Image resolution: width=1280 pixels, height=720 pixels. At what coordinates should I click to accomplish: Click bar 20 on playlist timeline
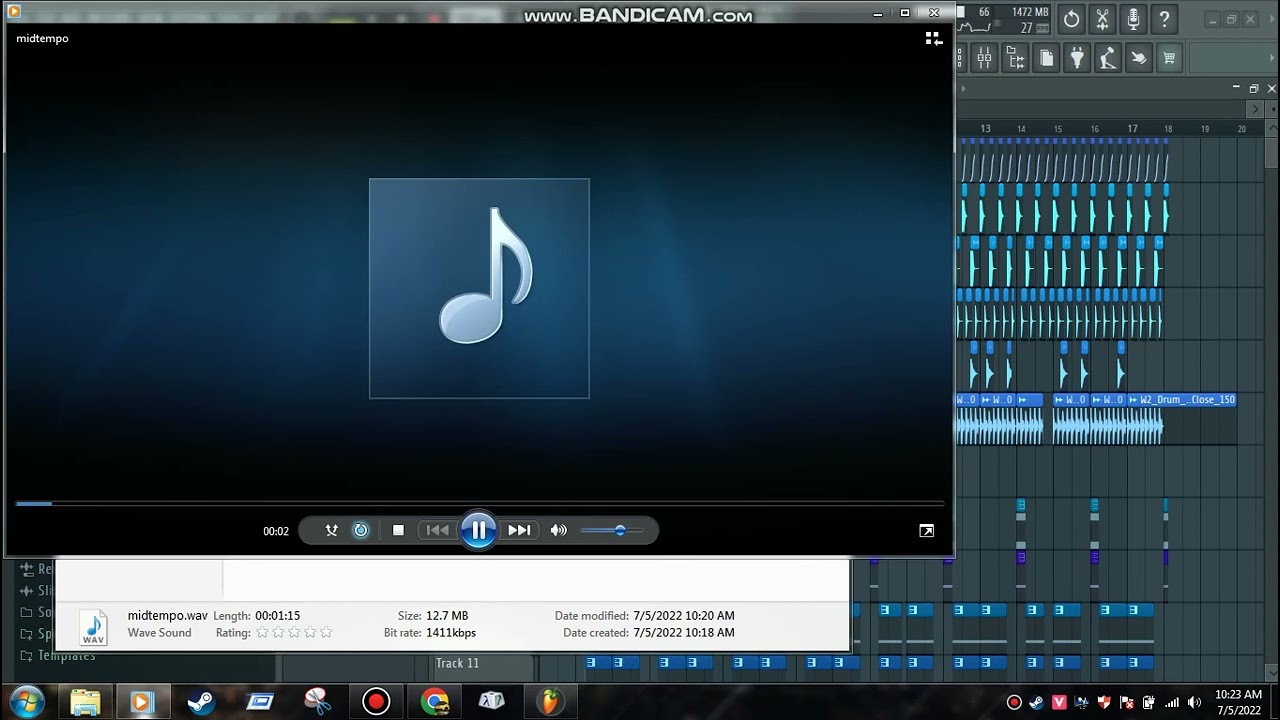click(1242, 129)
